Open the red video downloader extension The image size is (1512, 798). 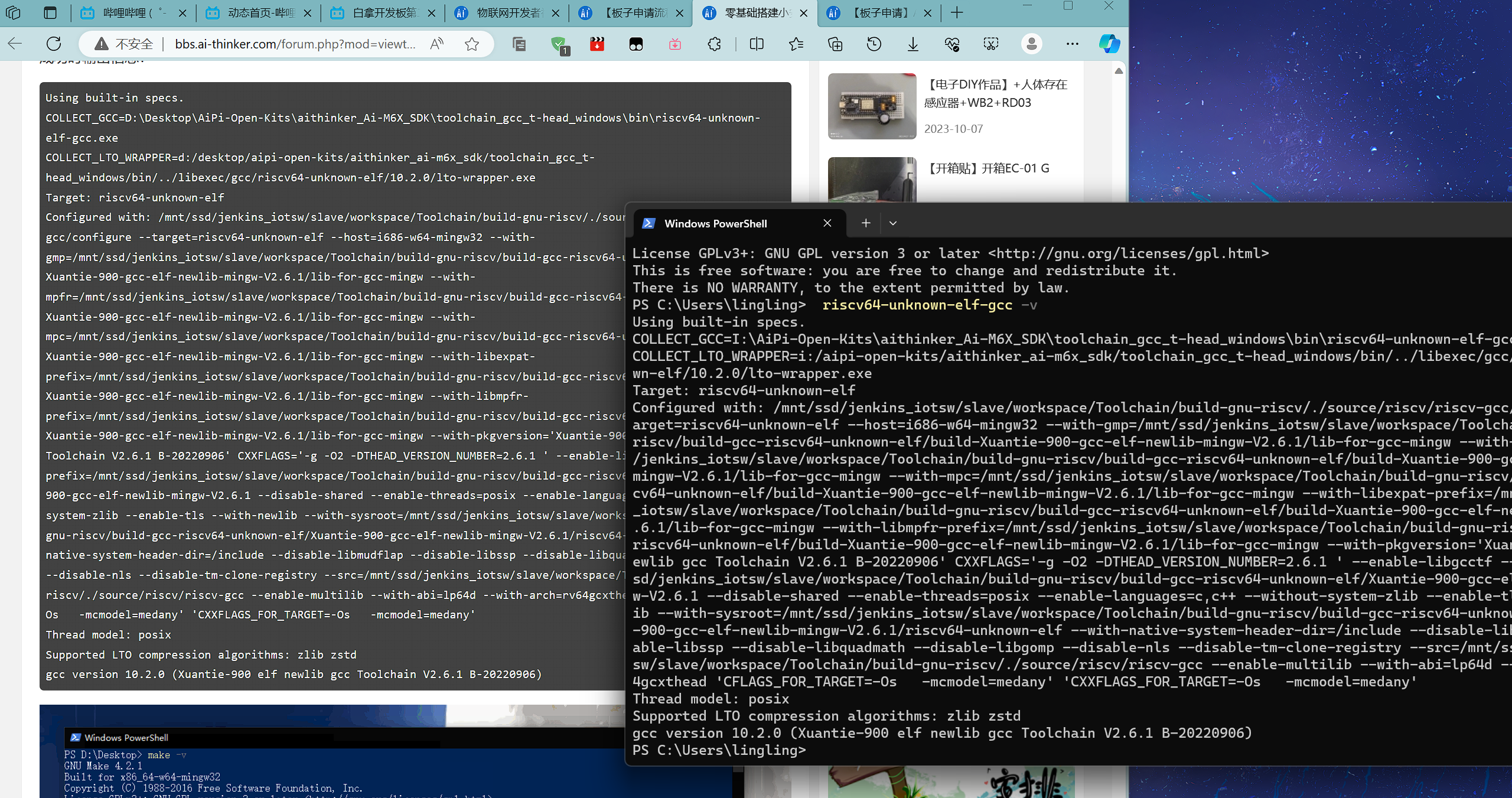point(597,44)
